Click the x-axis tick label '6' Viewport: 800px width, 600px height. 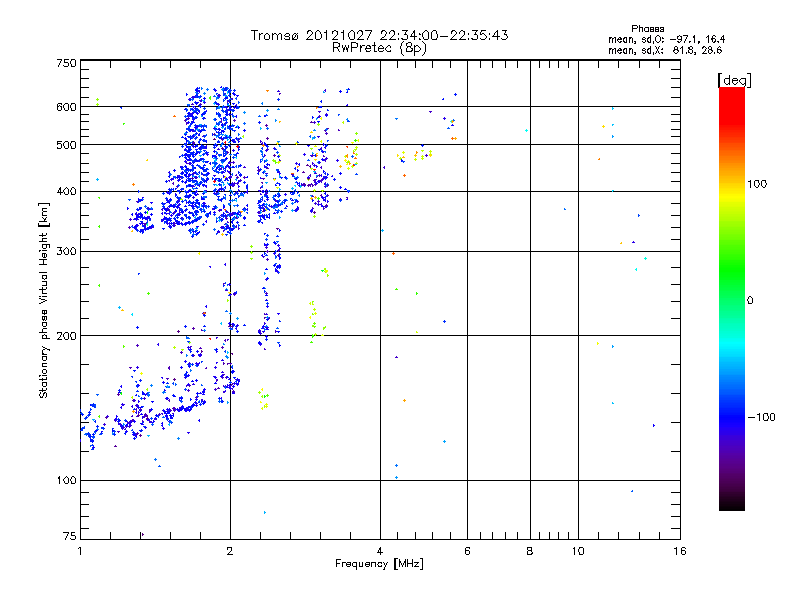467,551
